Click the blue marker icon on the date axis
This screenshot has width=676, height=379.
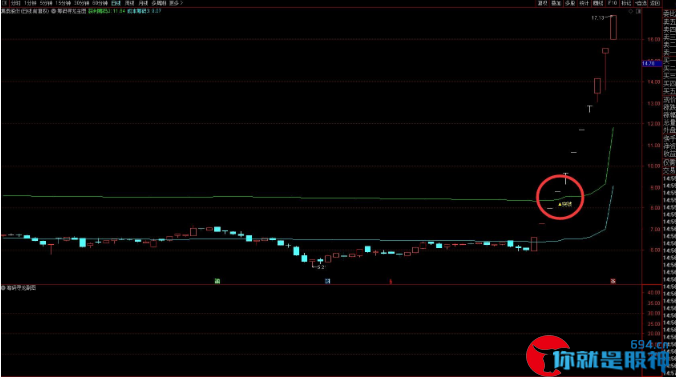tap(328, 281)
